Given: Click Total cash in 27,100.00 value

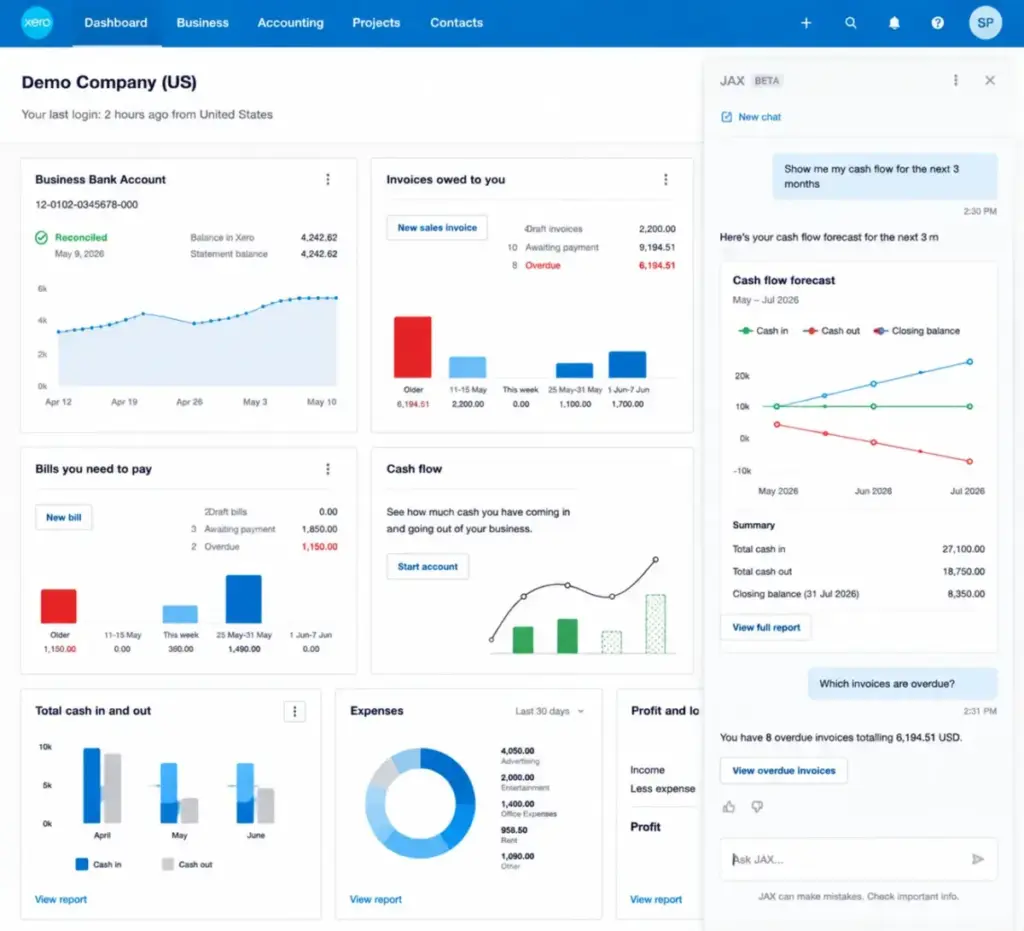Looking at the screenshot, I should click(x=963, y=549).
